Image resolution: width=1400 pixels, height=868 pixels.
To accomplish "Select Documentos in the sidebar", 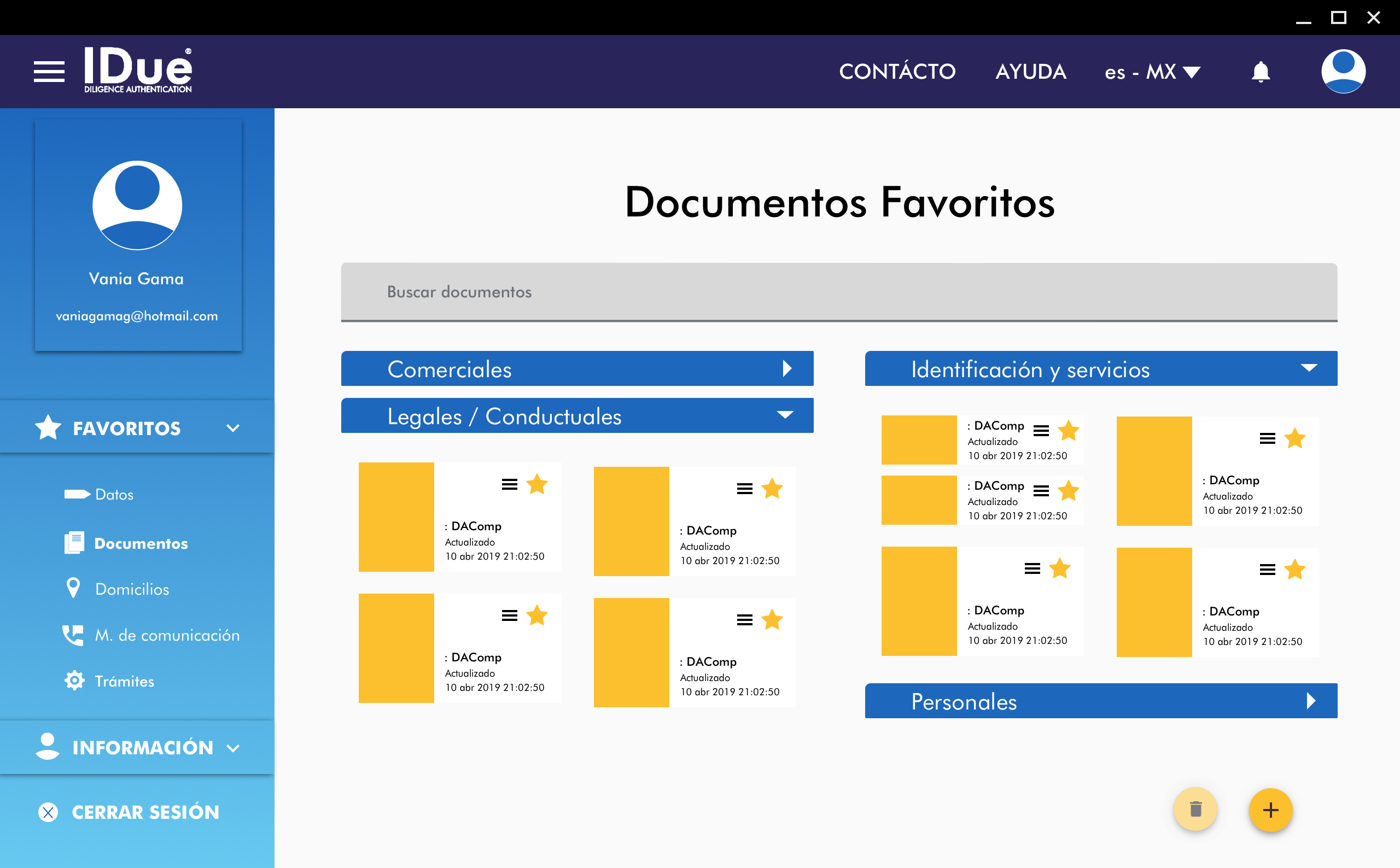I will coord(141,543).
